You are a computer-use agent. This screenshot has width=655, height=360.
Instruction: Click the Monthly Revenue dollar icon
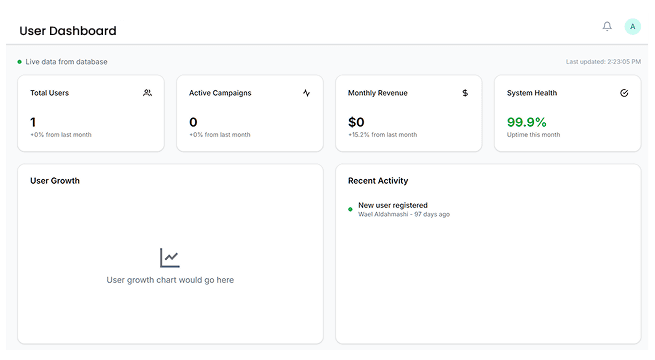(465, 93)
